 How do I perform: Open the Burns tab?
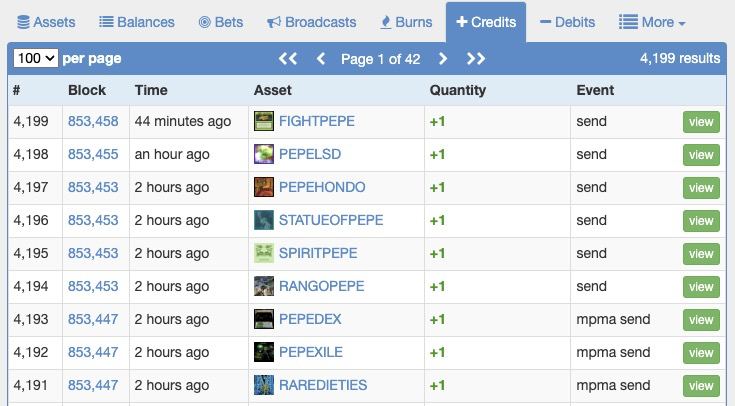(406, 22)
